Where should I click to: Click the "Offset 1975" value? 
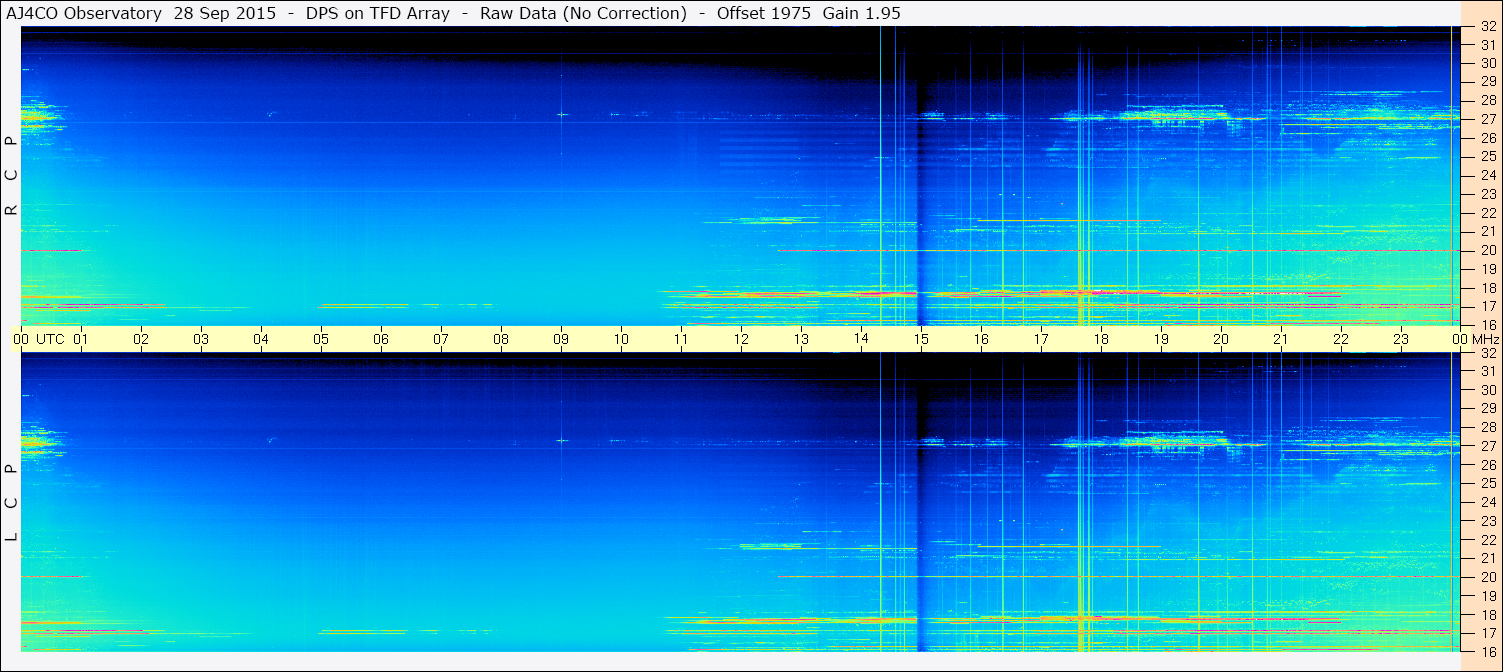tap(763, 12)
